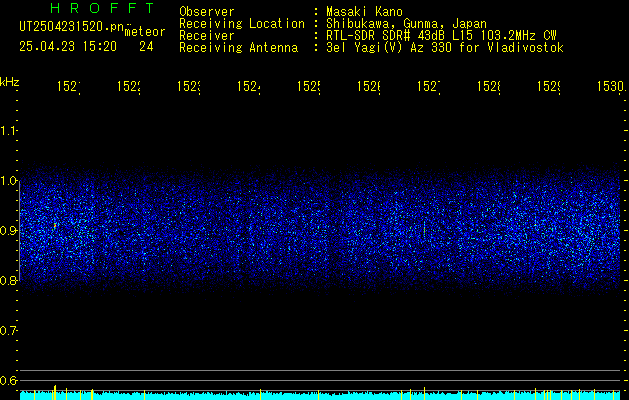Click the meteor label
629x400 pixels.
click(x=145, y=32)
